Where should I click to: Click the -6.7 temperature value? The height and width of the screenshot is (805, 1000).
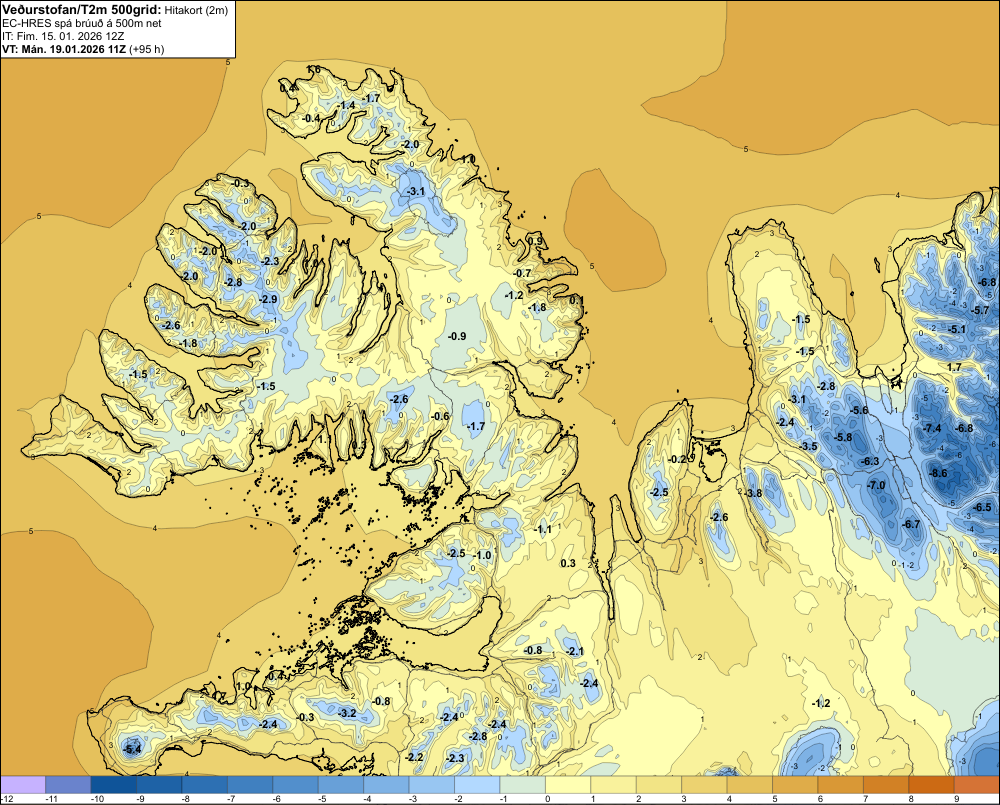point(911,524)
